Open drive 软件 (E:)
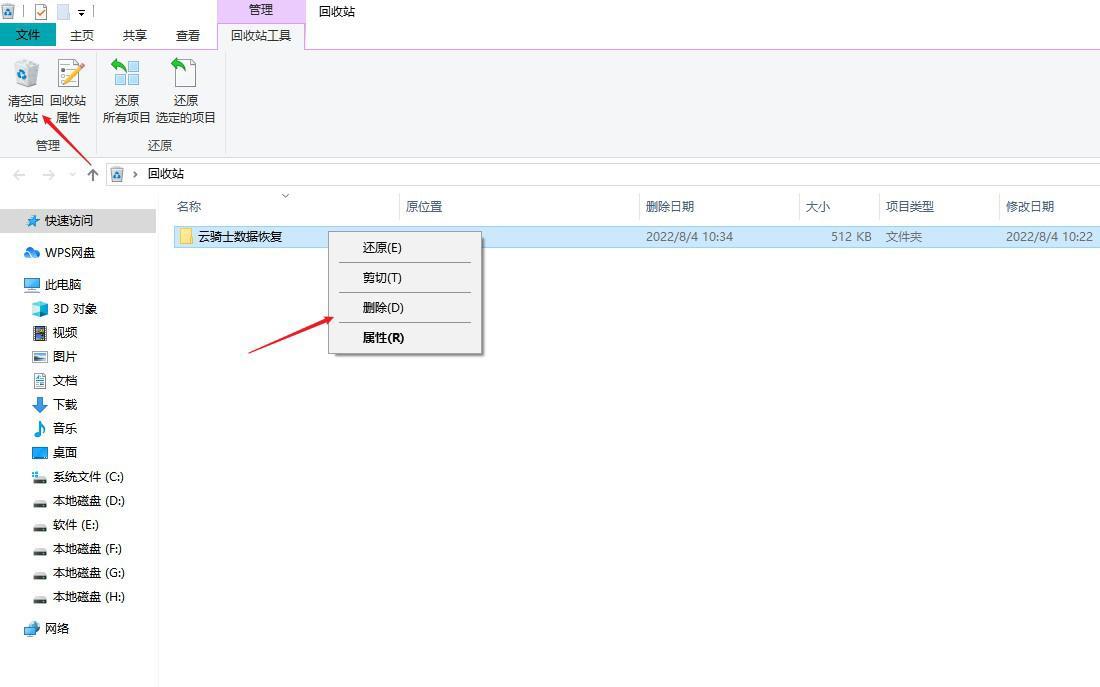The height and width of the screenshot is (687, 1100). click(x=76, y=524)
